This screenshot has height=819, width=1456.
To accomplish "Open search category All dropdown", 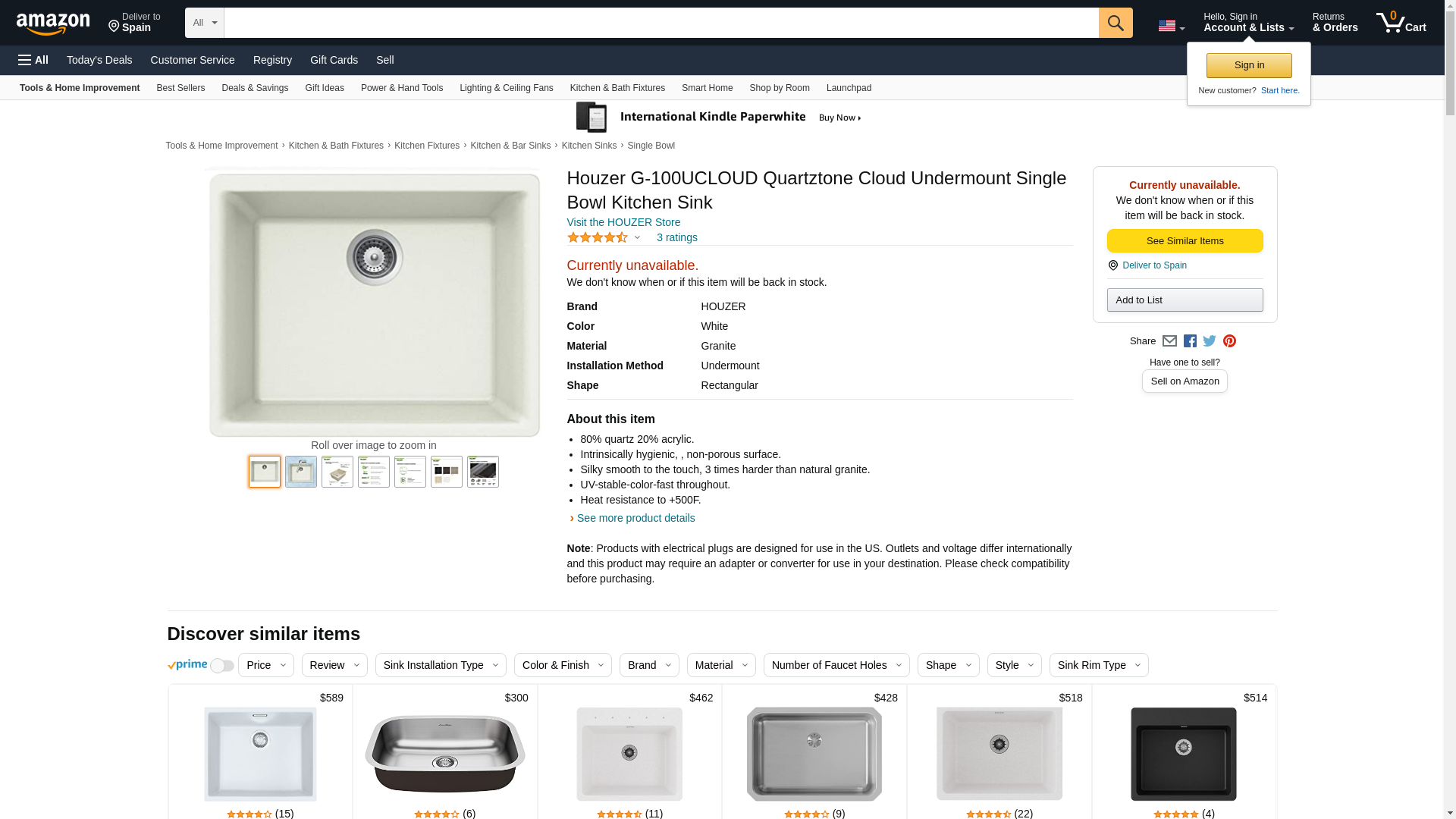I will (205, 23).
